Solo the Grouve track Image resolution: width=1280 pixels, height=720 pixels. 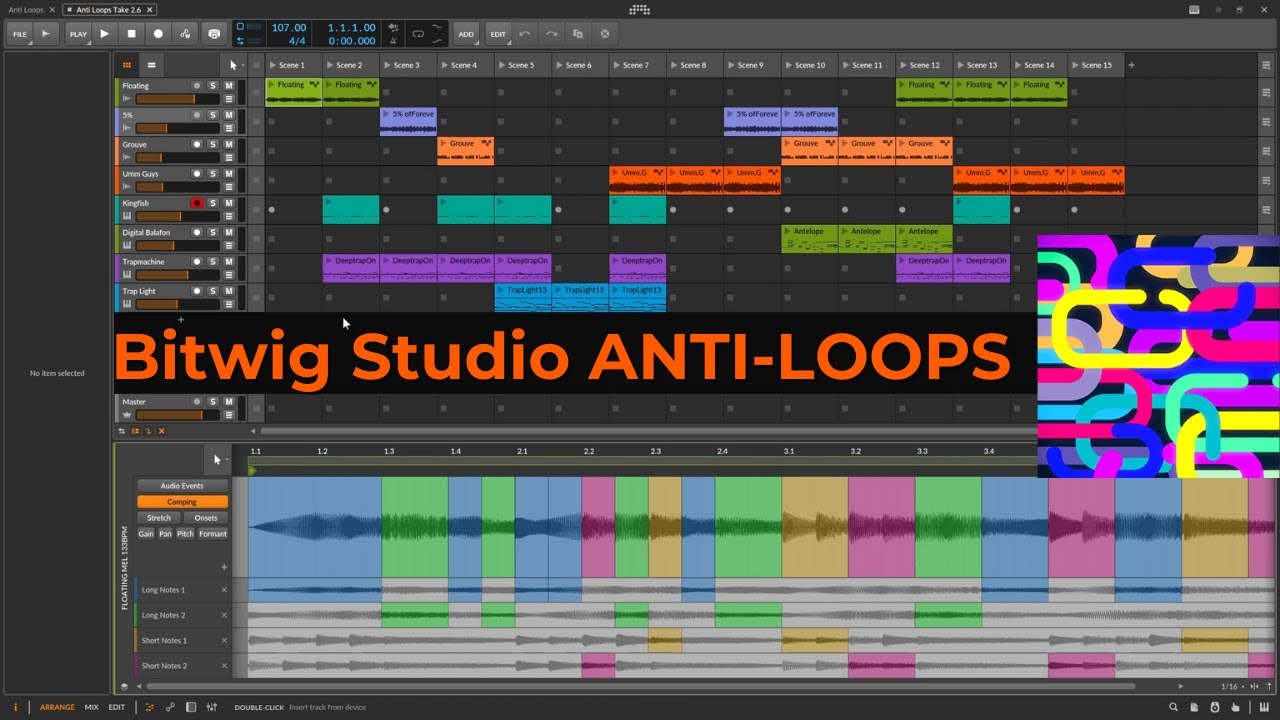213,144
